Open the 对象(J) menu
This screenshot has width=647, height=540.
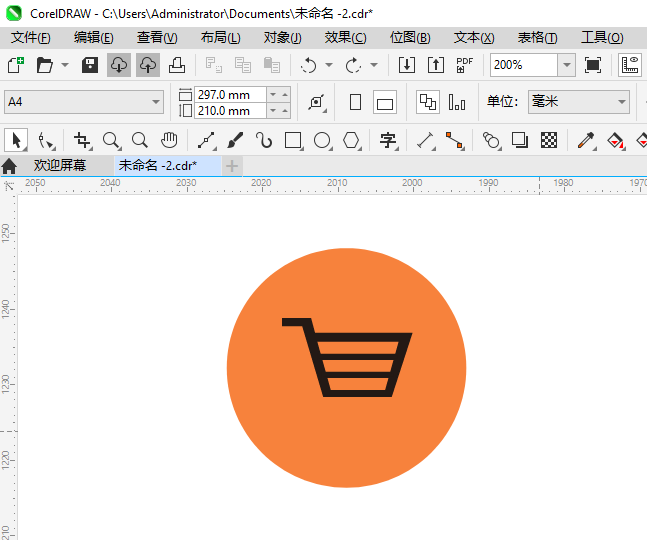point(283,38)
